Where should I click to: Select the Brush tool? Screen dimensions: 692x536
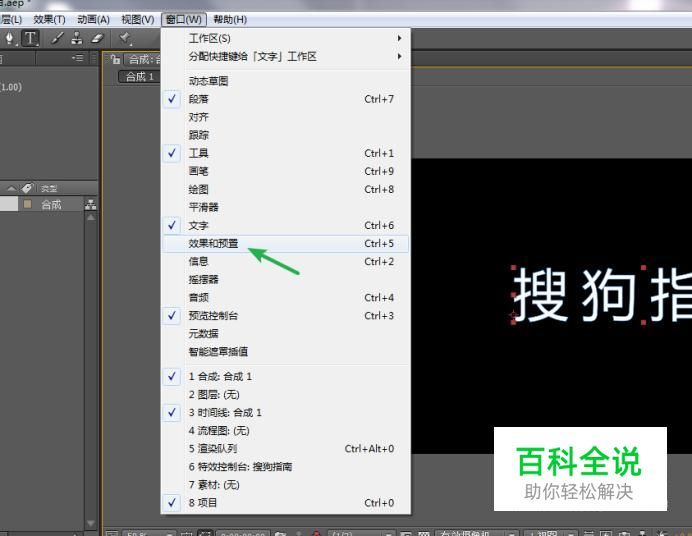[x=57, y=38]
